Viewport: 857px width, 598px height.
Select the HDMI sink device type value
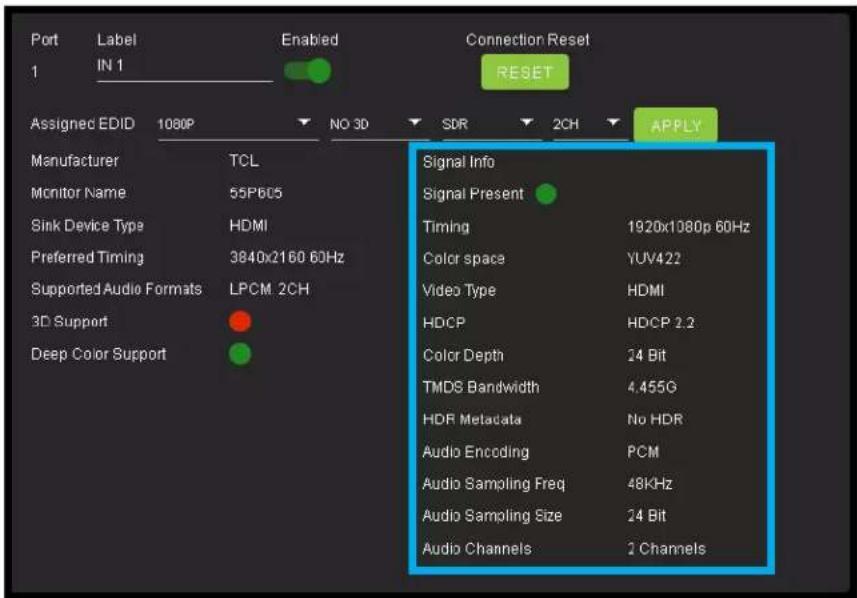pyautogui.click(x=249, y=225)
